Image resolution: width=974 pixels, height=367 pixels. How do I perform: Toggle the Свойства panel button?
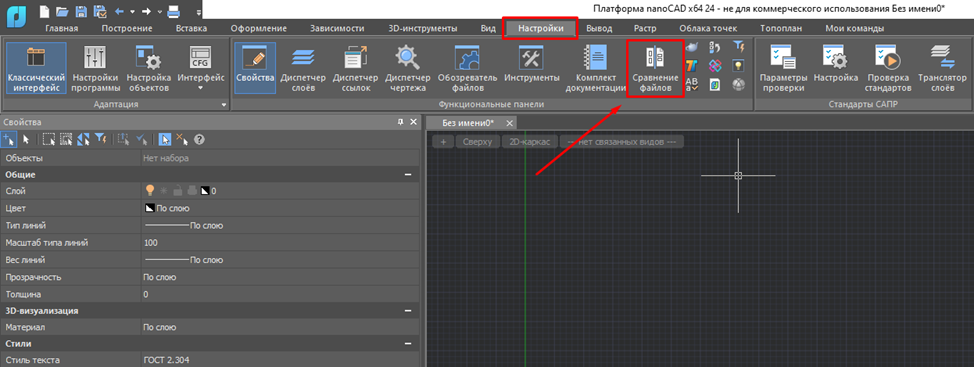point(255,68)
